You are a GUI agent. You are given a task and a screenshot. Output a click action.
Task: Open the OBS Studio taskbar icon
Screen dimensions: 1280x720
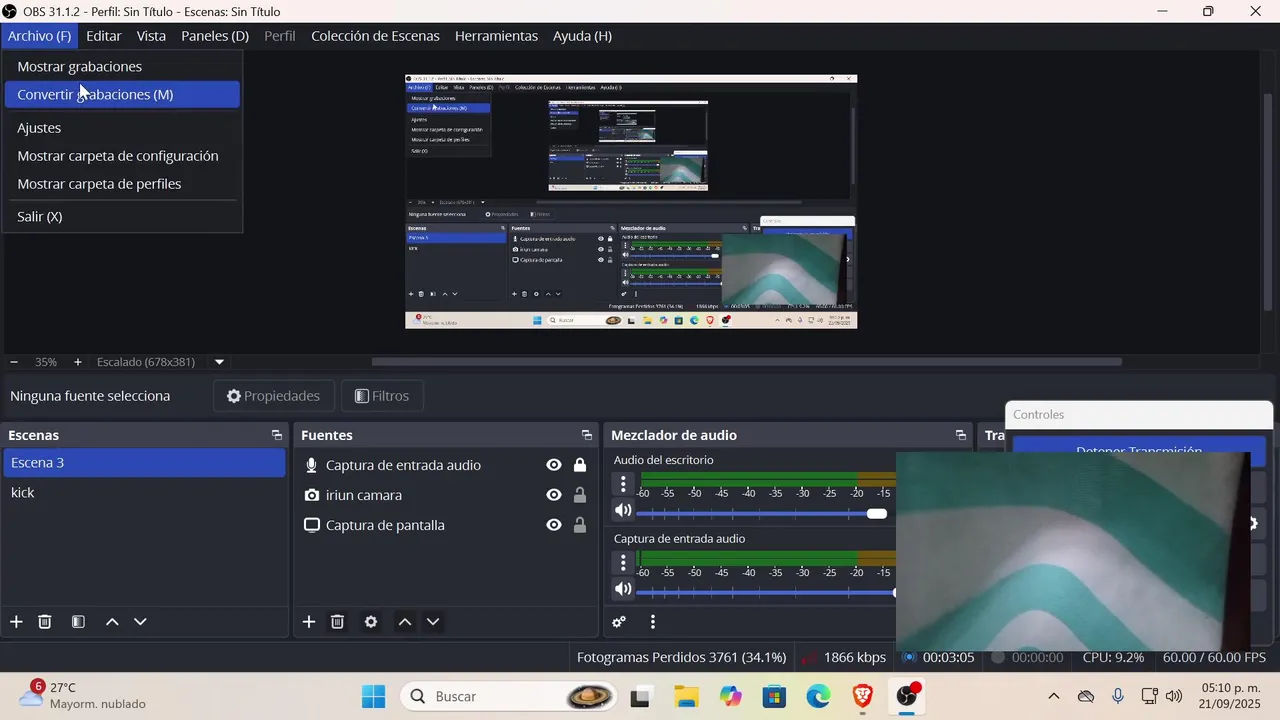coord(908,696)
